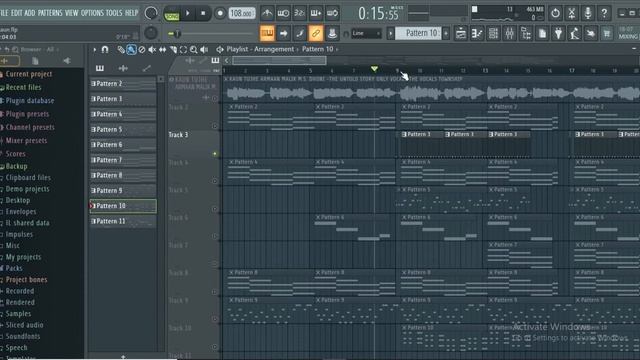Open the EDIT menu
The width and height of the screenshot is (640, 360).
click(x=17, y=13)
